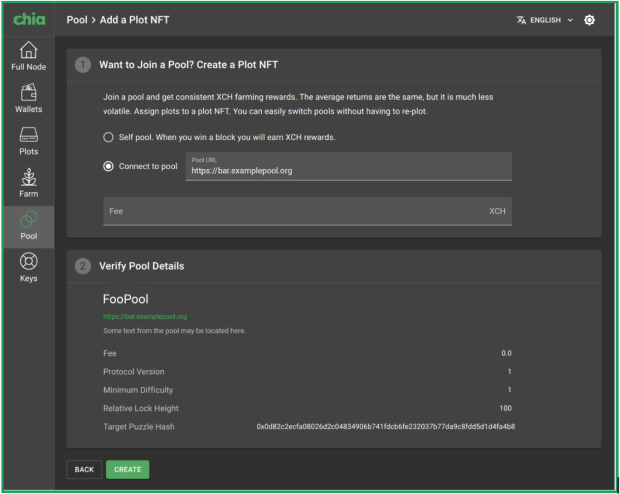
Task: Open the bar.examplepool.org pool link
Action: [145, 316]
